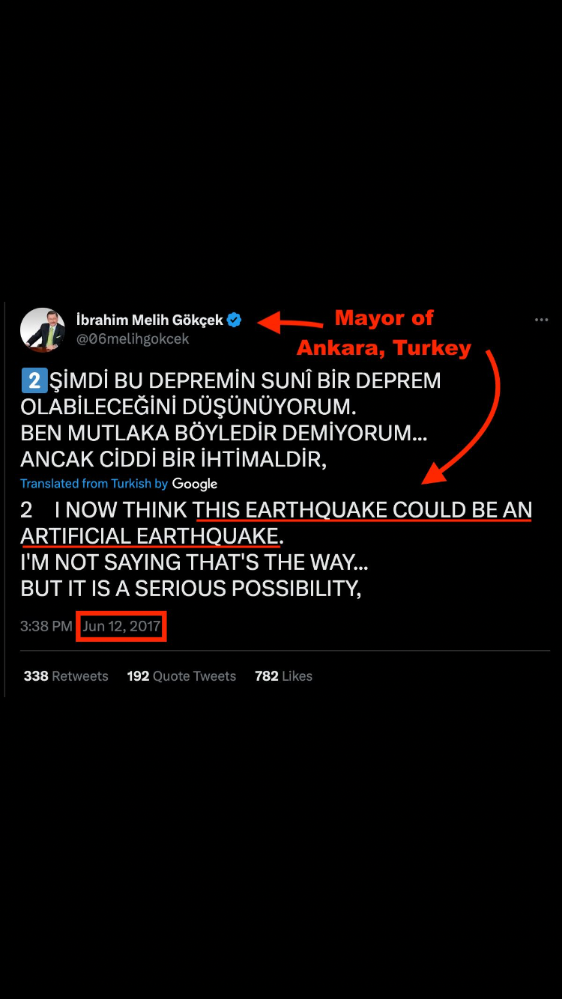Click İbrahim Melih Gökçek's profile avatar

(x=43, y=330)
